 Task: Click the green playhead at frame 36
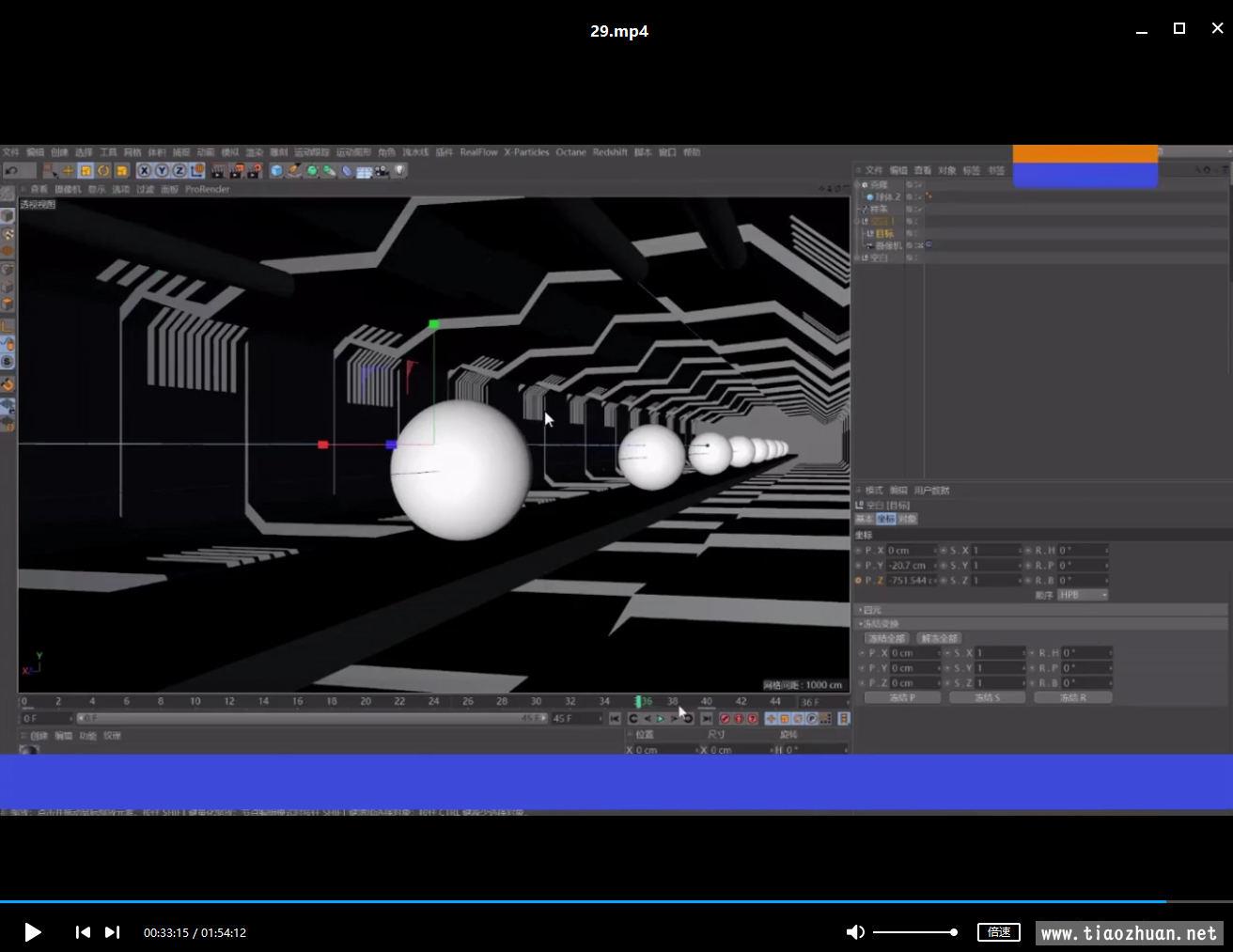click(638, 701)
